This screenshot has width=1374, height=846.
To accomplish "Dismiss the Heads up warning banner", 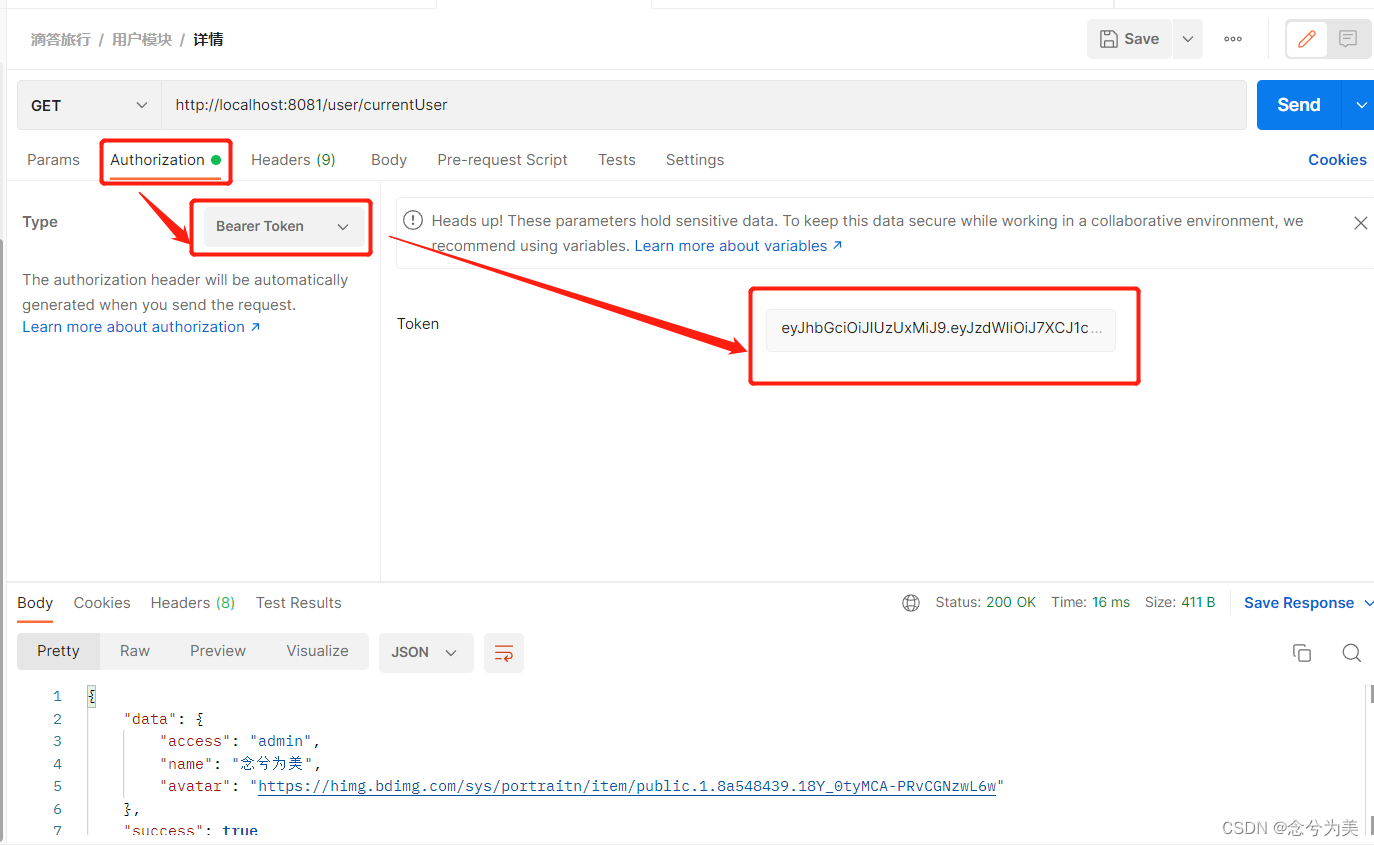I will (1360, 223).
